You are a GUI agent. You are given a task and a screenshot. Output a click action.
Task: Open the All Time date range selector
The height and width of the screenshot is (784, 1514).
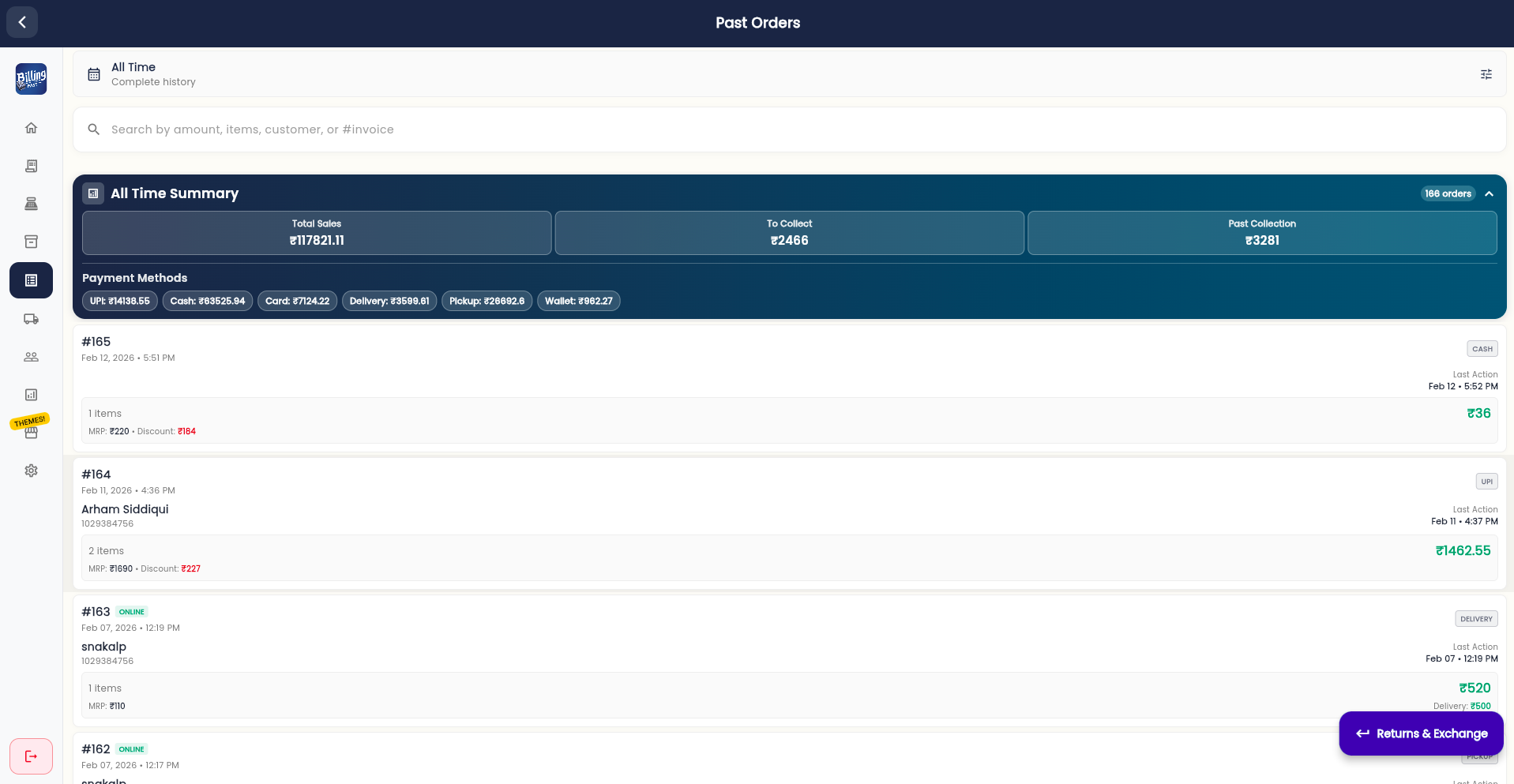(141, 73)
